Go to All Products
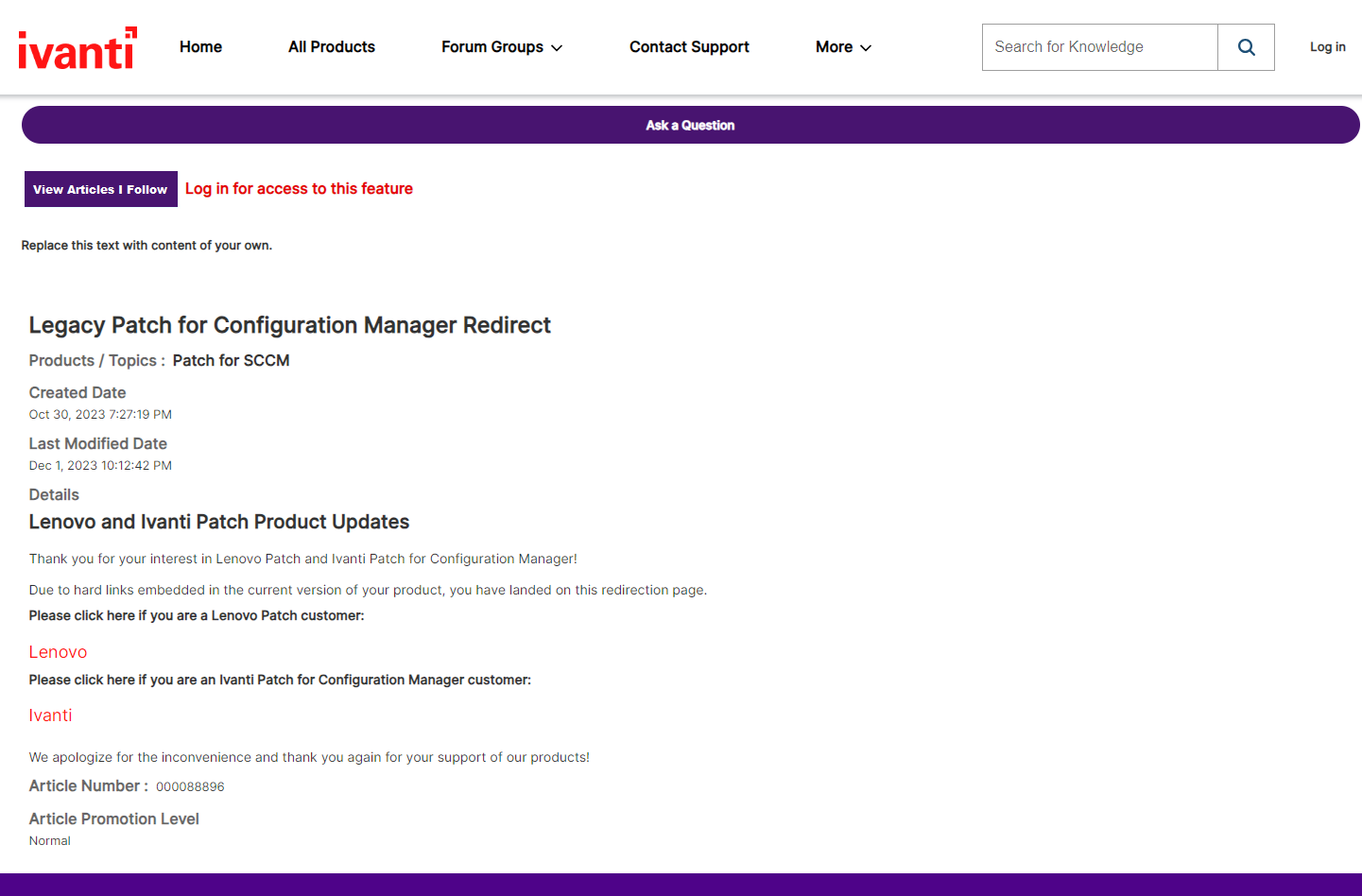 point(332,47)
